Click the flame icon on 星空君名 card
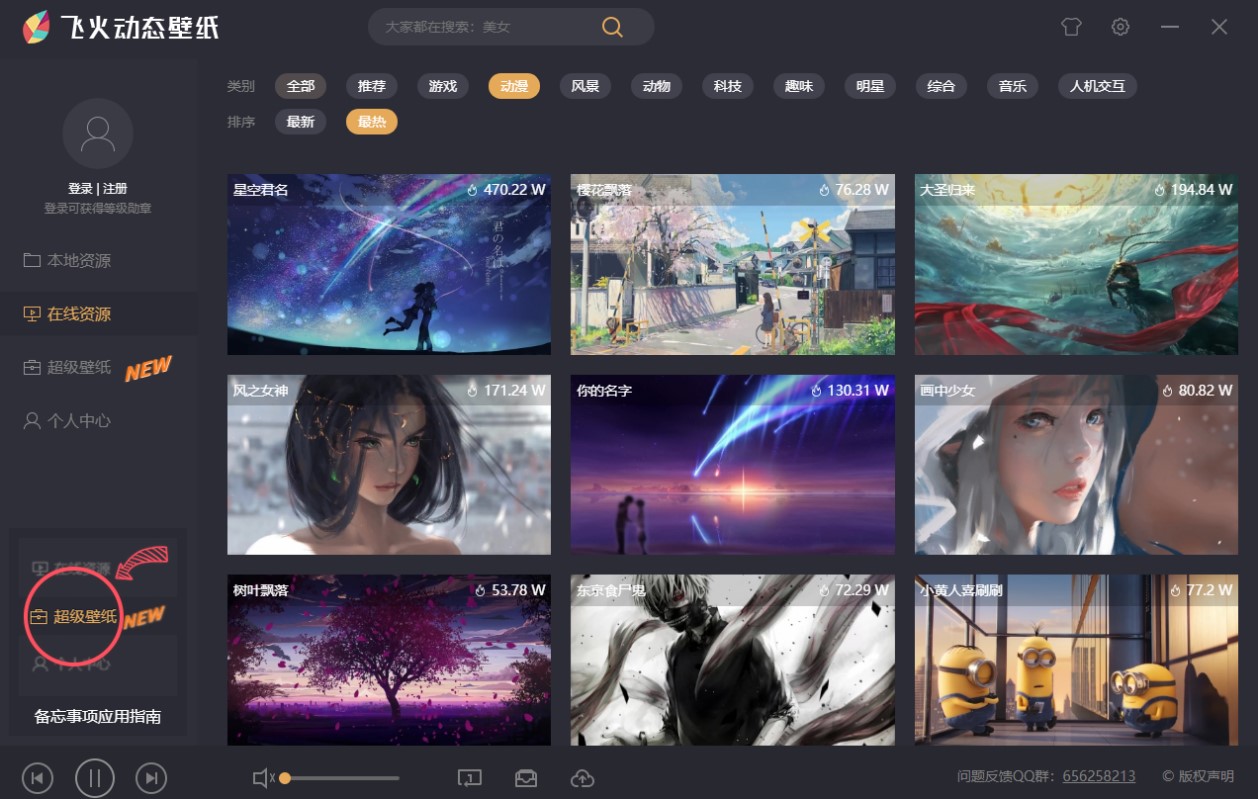This screenshot has width=1258, height=799. (474, 189)
